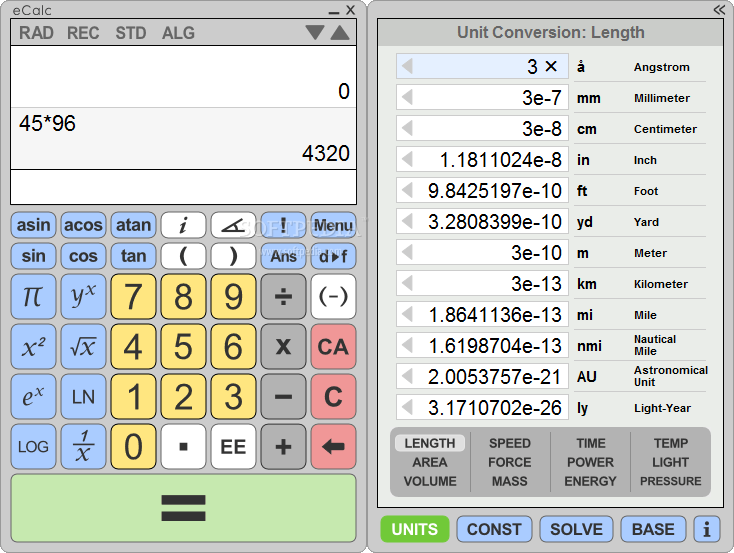
Task: Toggle the ALG entry mode
Action: click(x=178, y=33)
